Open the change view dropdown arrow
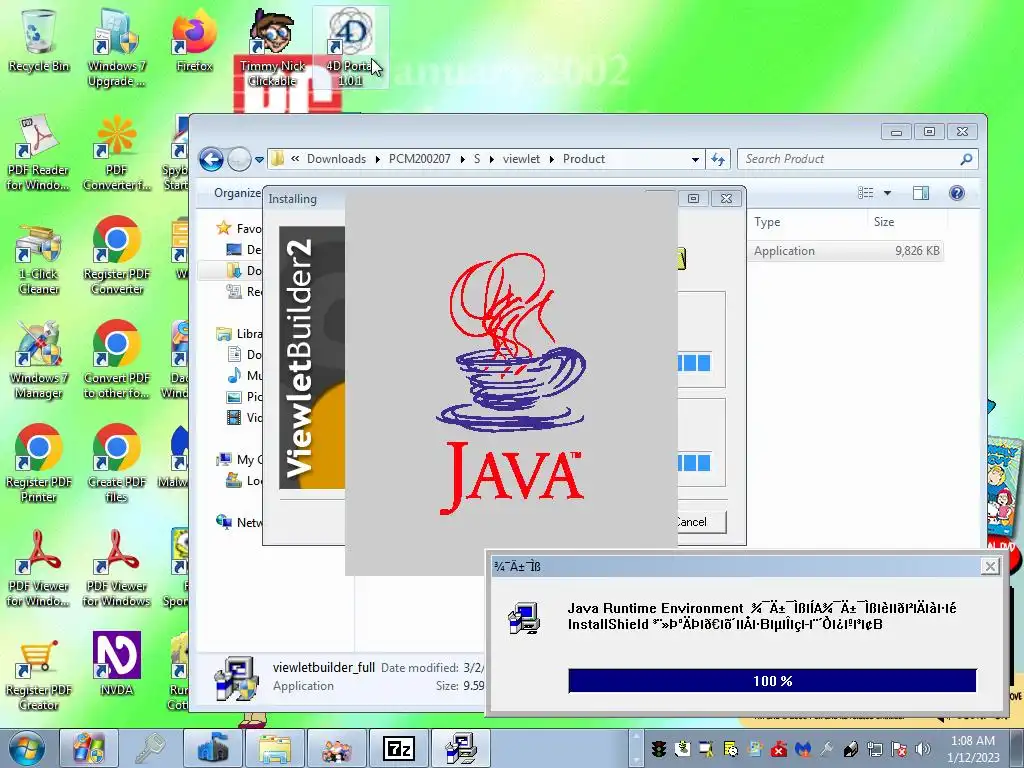1024x768 pixels. pyautogui.click(x=887, y=193)
